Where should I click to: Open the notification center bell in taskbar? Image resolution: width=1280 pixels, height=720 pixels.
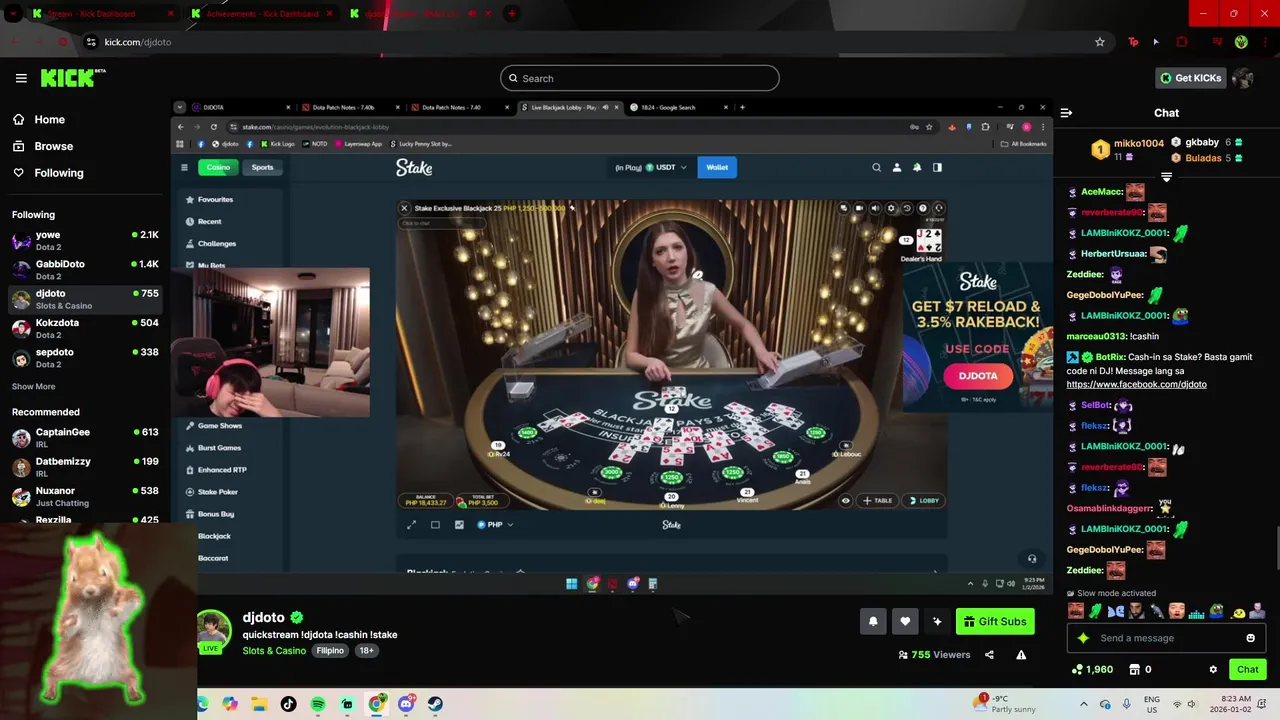click(x=1263, y=704)
